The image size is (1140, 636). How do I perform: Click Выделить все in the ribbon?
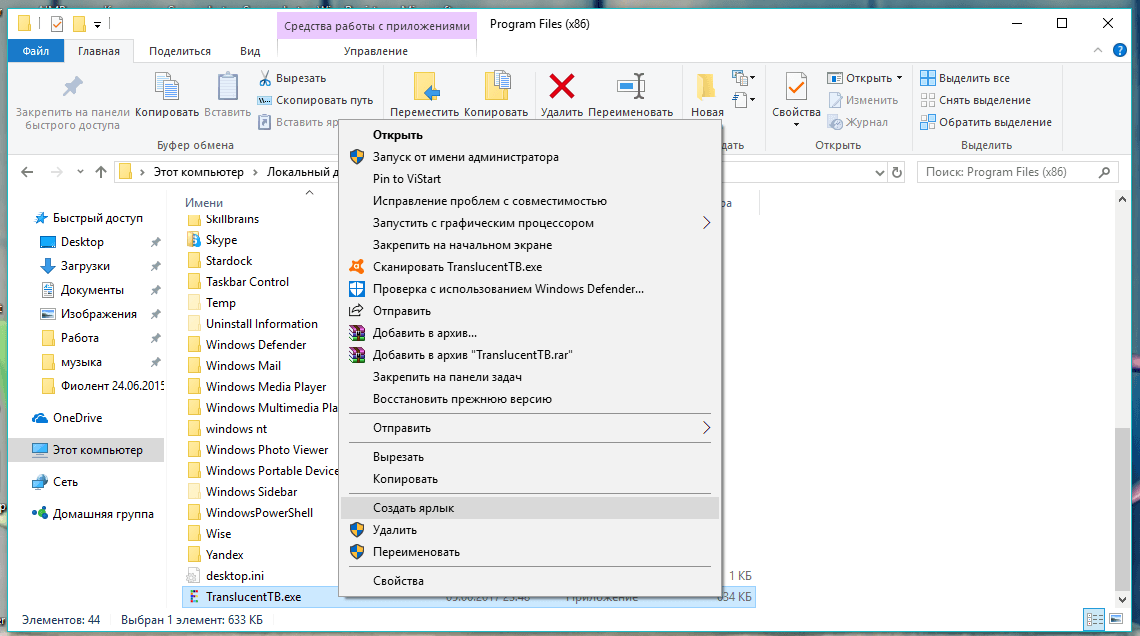click(965, 78)
